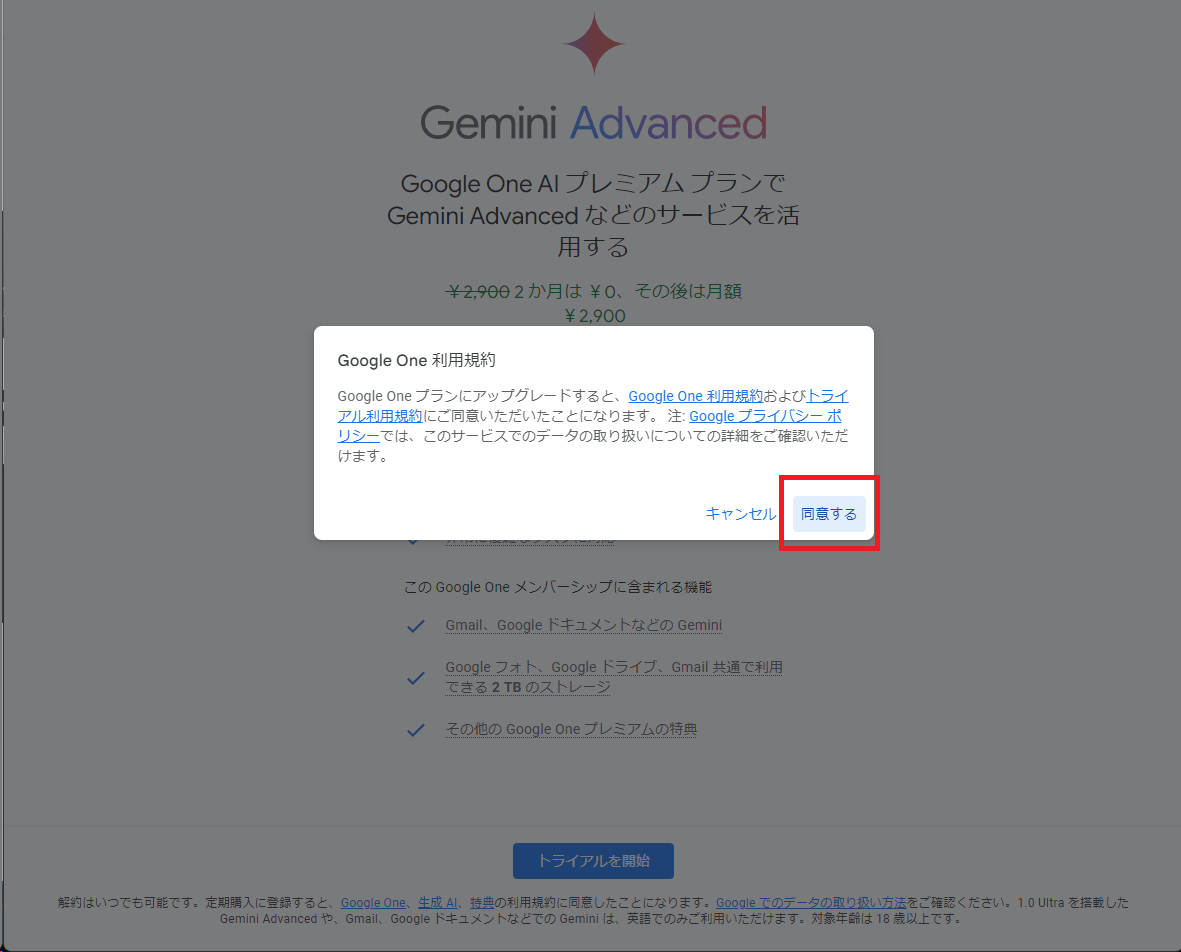Click the 2 TB のストレージ feature text
Screen dimensions: 1181x952
click(x=614, y=677)
